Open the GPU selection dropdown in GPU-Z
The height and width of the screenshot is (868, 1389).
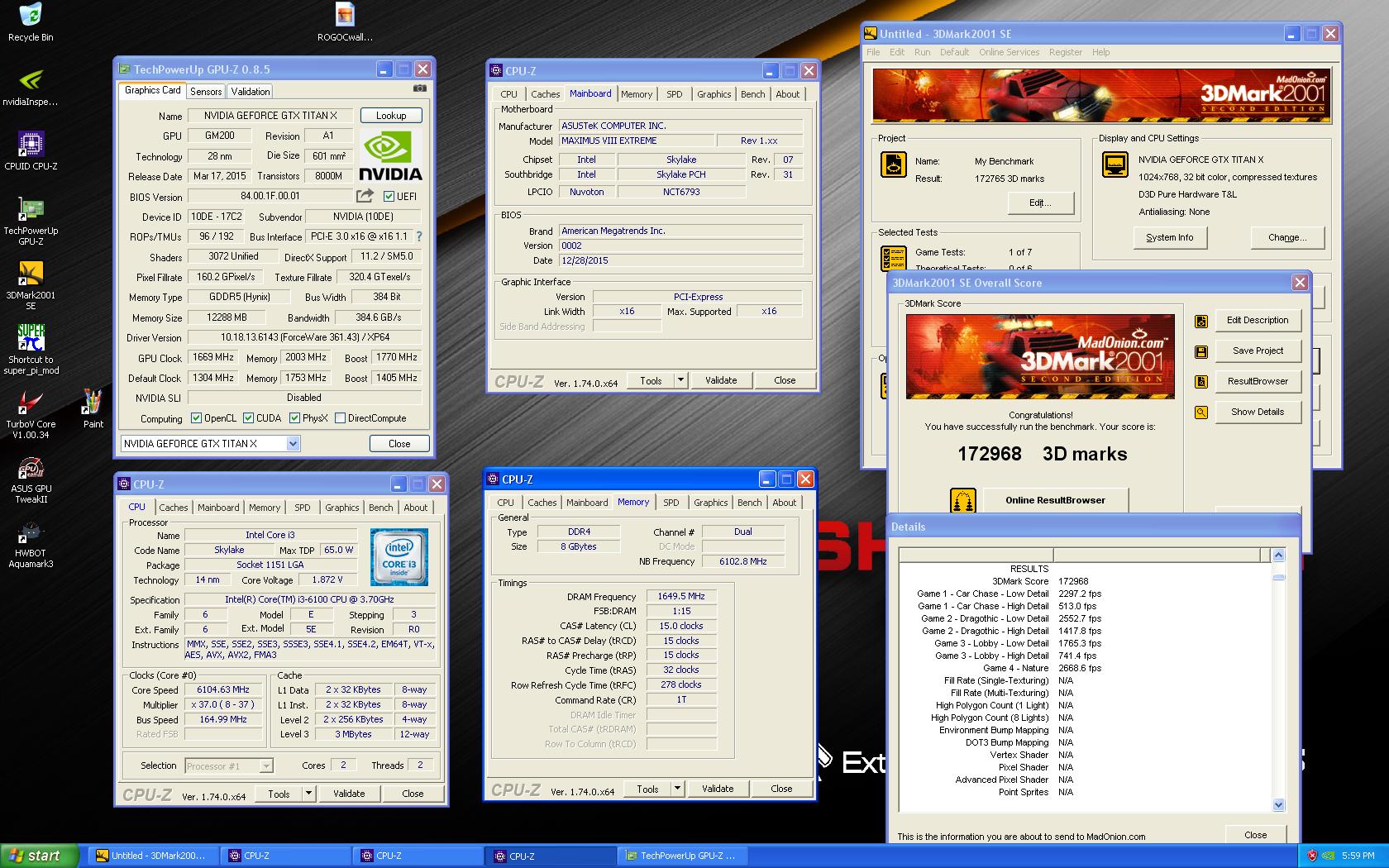coord(293,444)
